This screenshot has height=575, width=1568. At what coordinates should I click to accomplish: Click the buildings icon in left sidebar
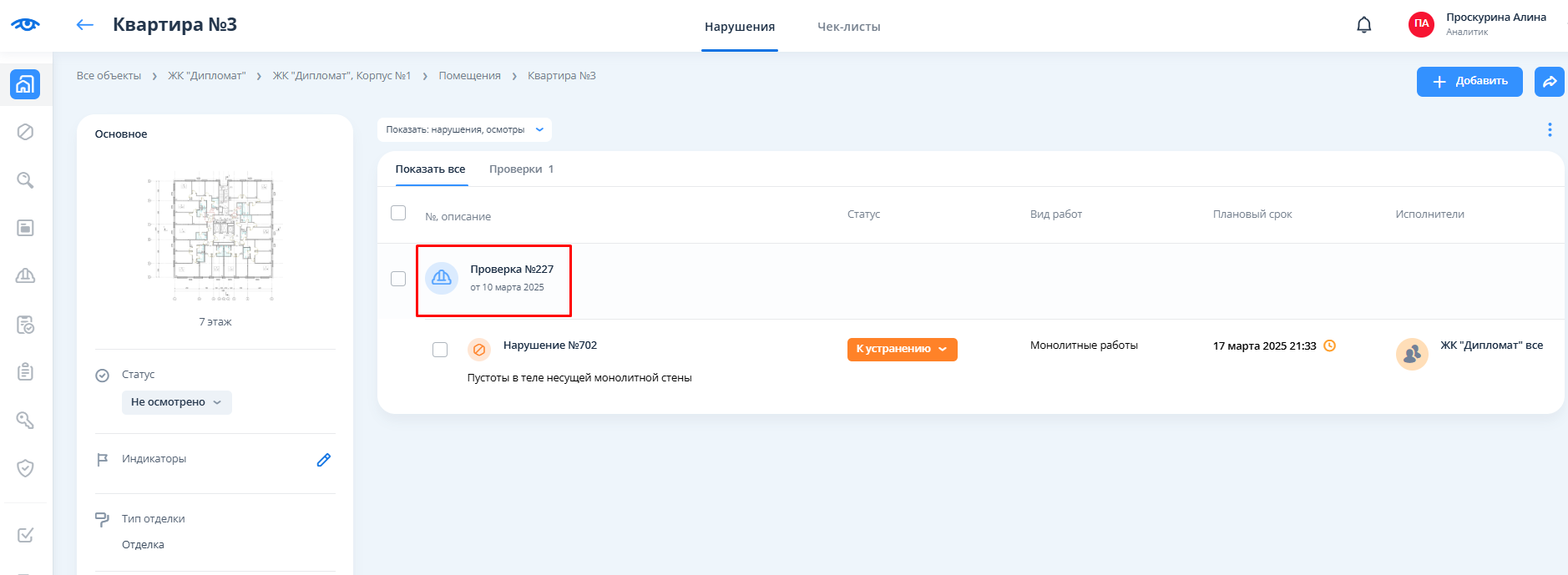tap(25, 84)
